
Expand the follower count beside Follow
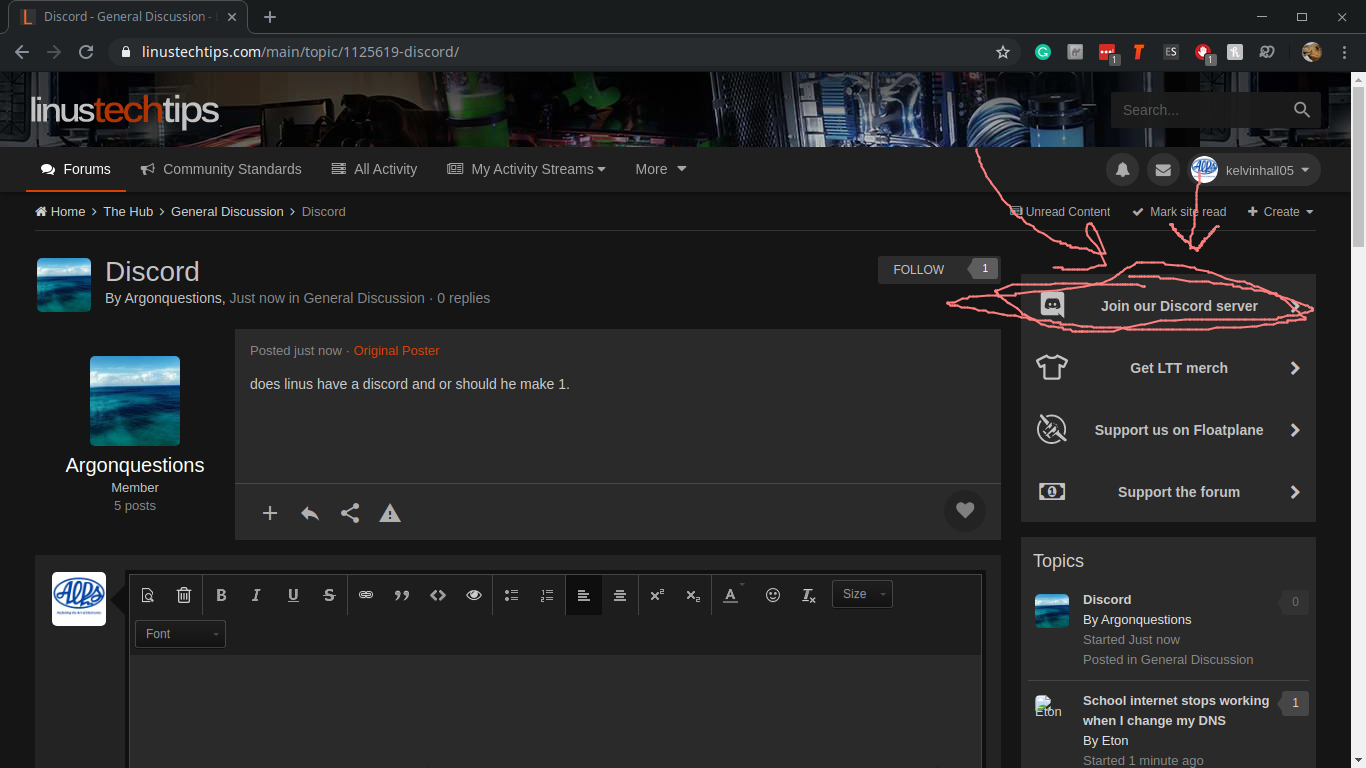[x=984, y=269]
